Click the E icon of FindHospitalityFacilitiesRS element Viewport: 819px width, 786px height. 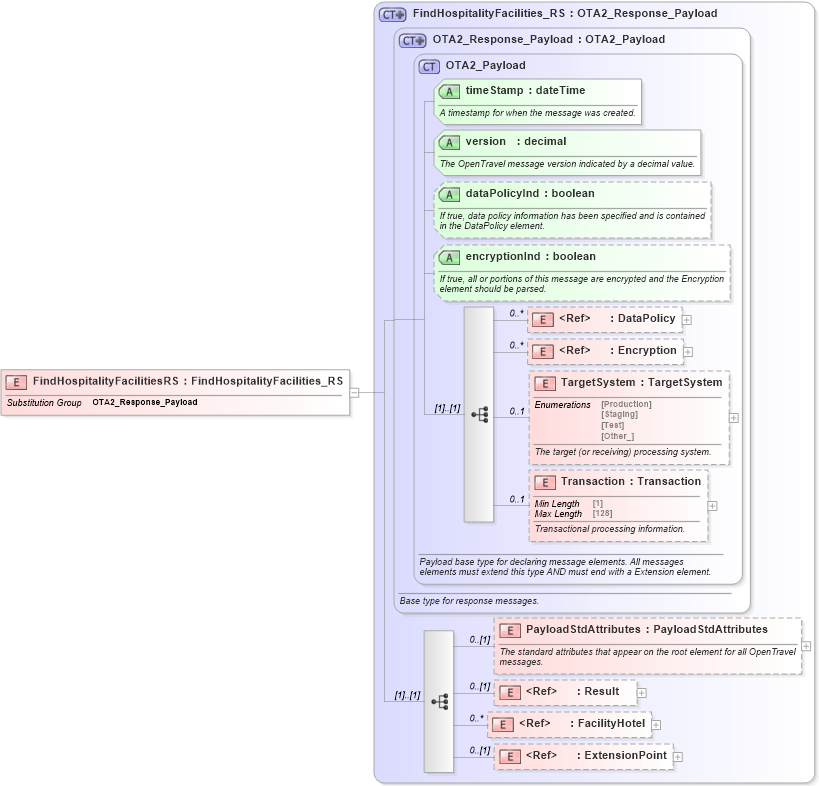click(15, 381)
